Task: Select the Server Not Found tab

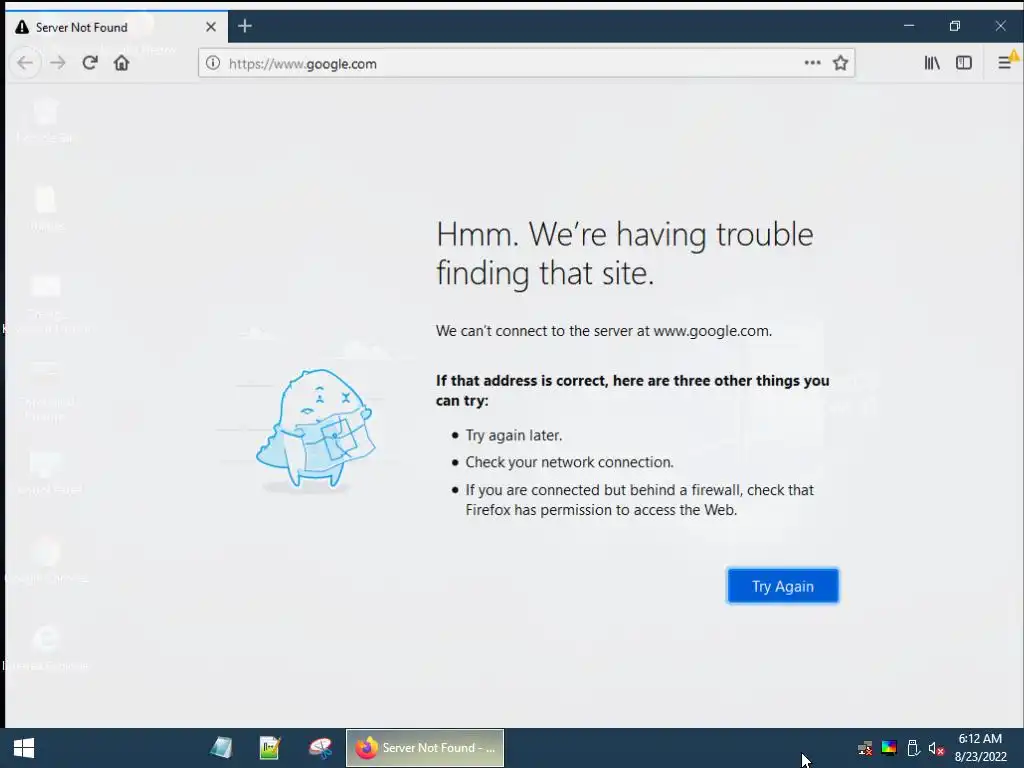Action: tap(117, 27)
